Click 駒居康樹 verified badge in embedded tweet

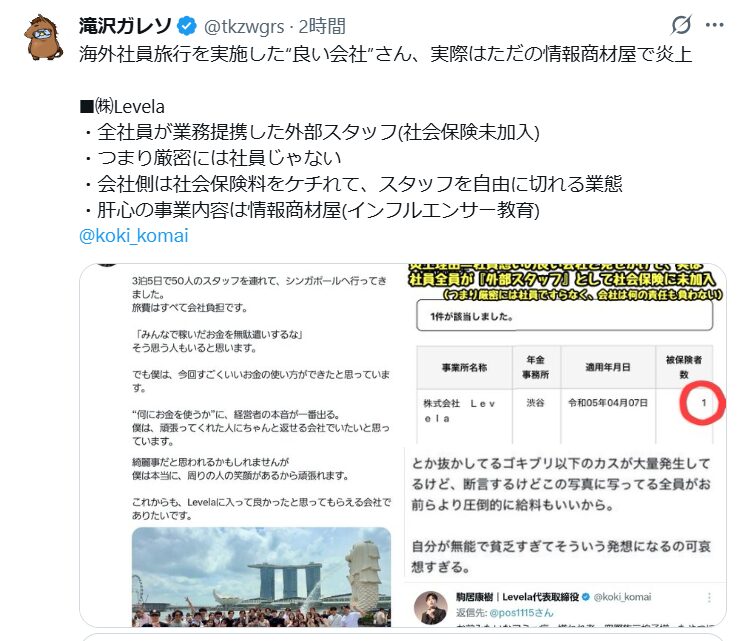(586, 597)
